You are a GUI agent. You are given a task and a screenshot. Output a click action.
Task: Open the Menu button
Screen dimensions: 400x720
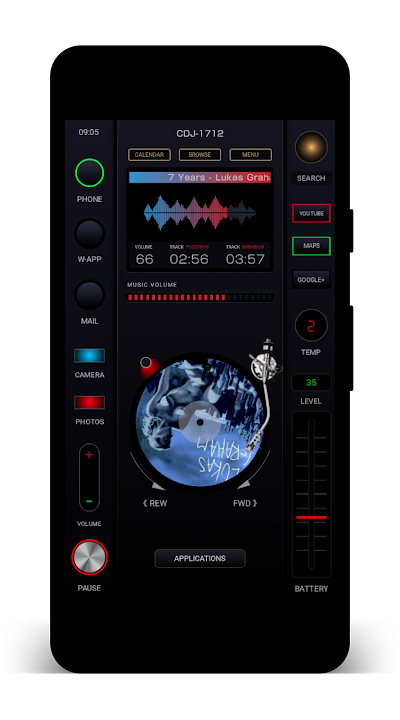pos(250,155)
